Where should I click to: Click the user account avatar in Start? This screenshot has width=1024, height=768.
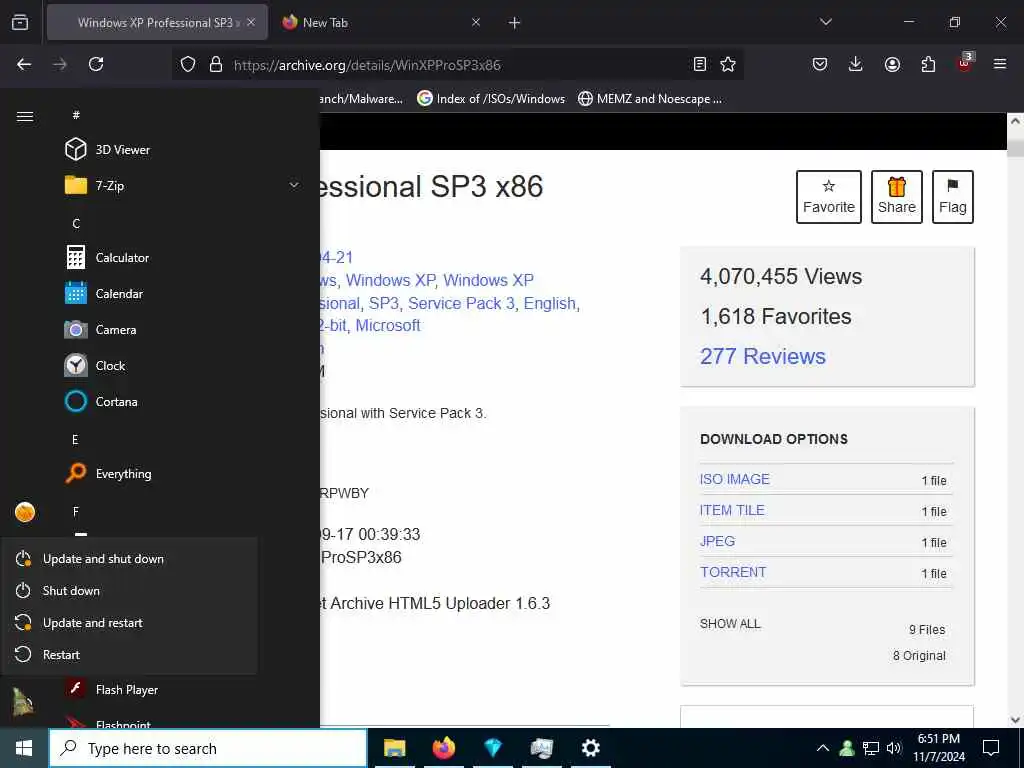(25, 512)
